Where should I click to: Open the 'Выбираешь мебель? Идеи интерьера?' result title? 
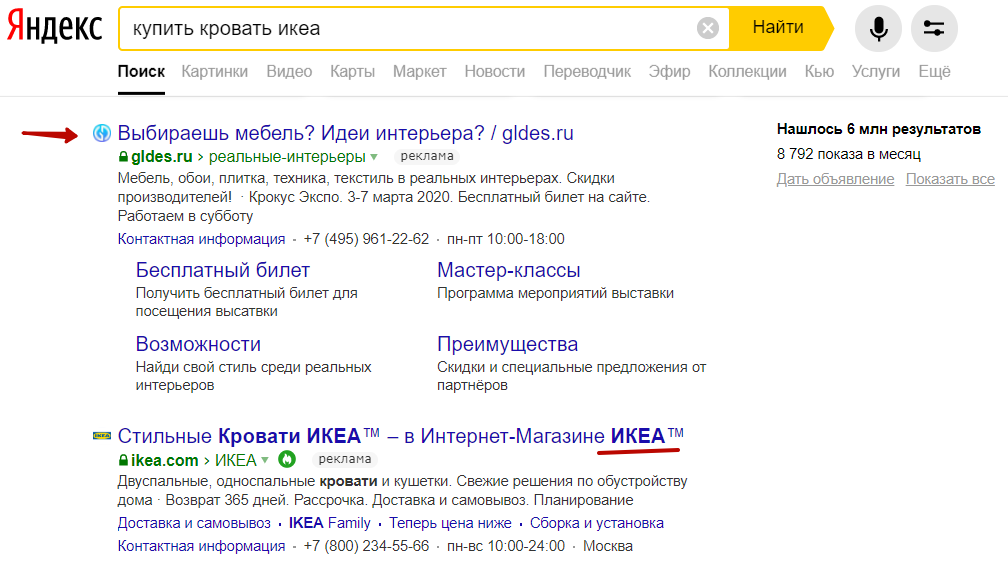(x=345, y=133)
